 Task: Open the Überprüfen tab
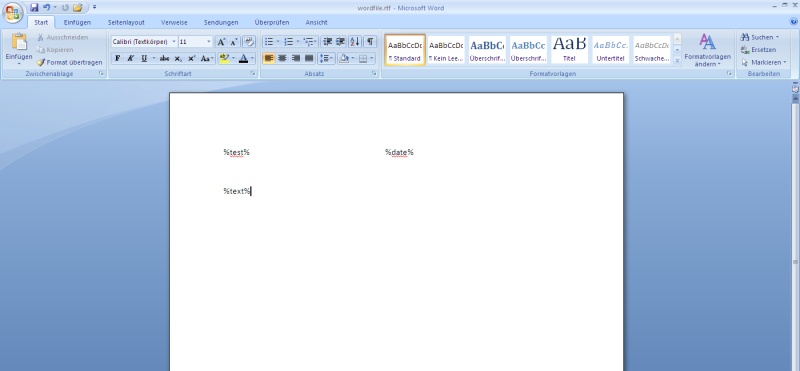[272, 22]
